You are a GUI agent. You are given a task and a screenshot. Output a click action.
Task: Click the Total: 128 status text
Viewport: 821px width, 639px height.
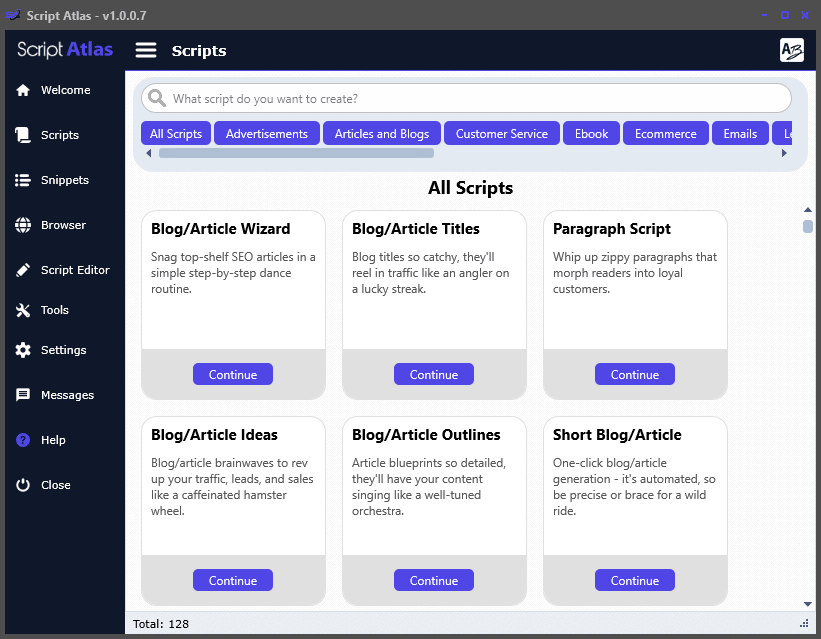pos(161,624)
